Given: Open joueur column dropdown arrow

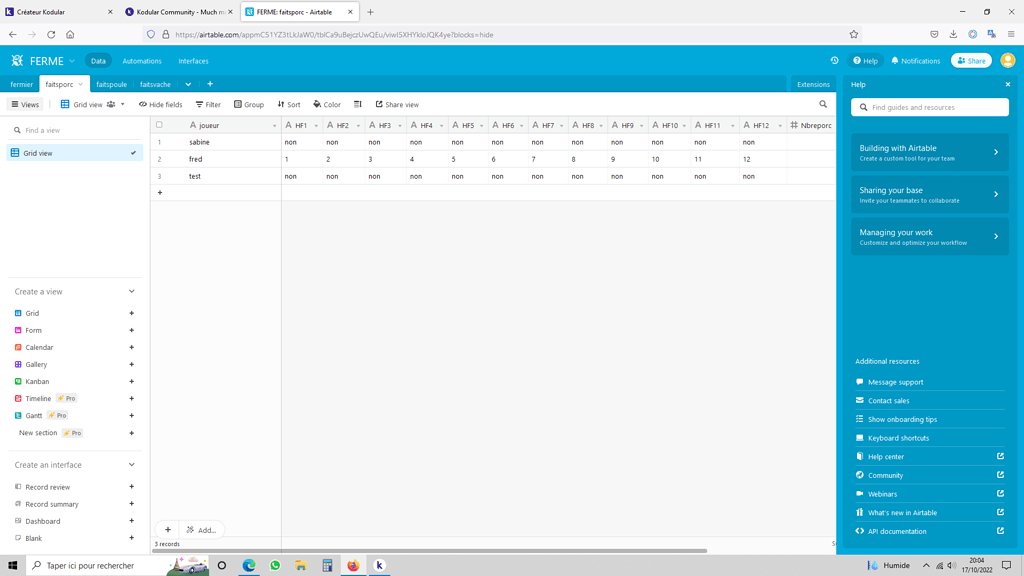Looking at the screenshot, I should [x=274, y=125].
